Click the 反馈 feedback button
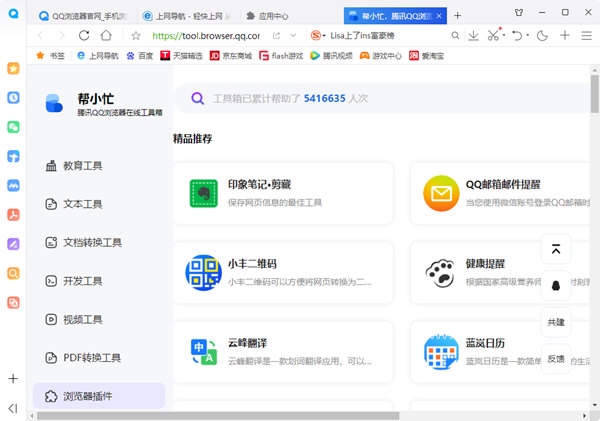This screenshot has width=600, height=421. click(x=556, y=358)
